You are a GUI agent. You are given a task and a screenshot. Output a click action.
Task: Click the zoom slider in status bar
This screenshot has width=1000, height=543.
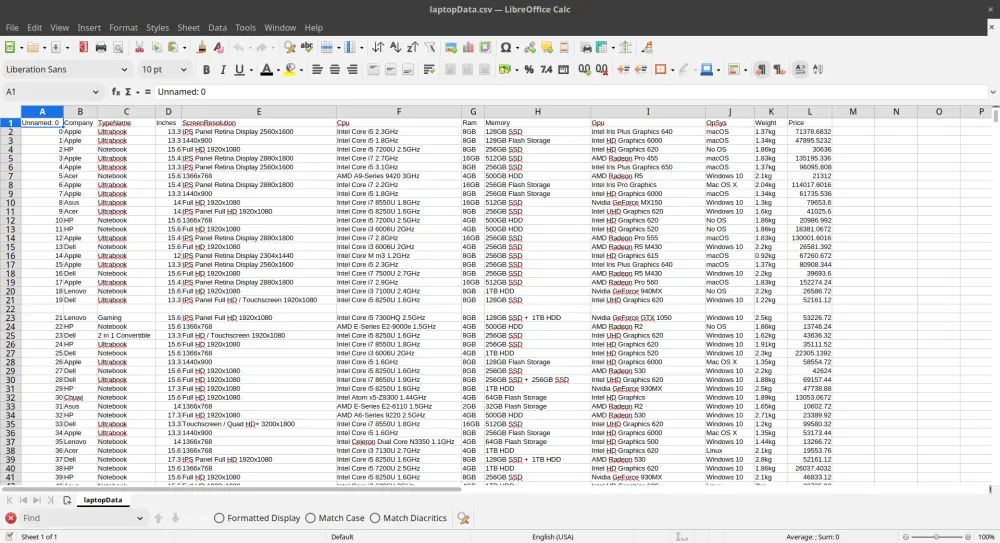click(x=936, y=537)
